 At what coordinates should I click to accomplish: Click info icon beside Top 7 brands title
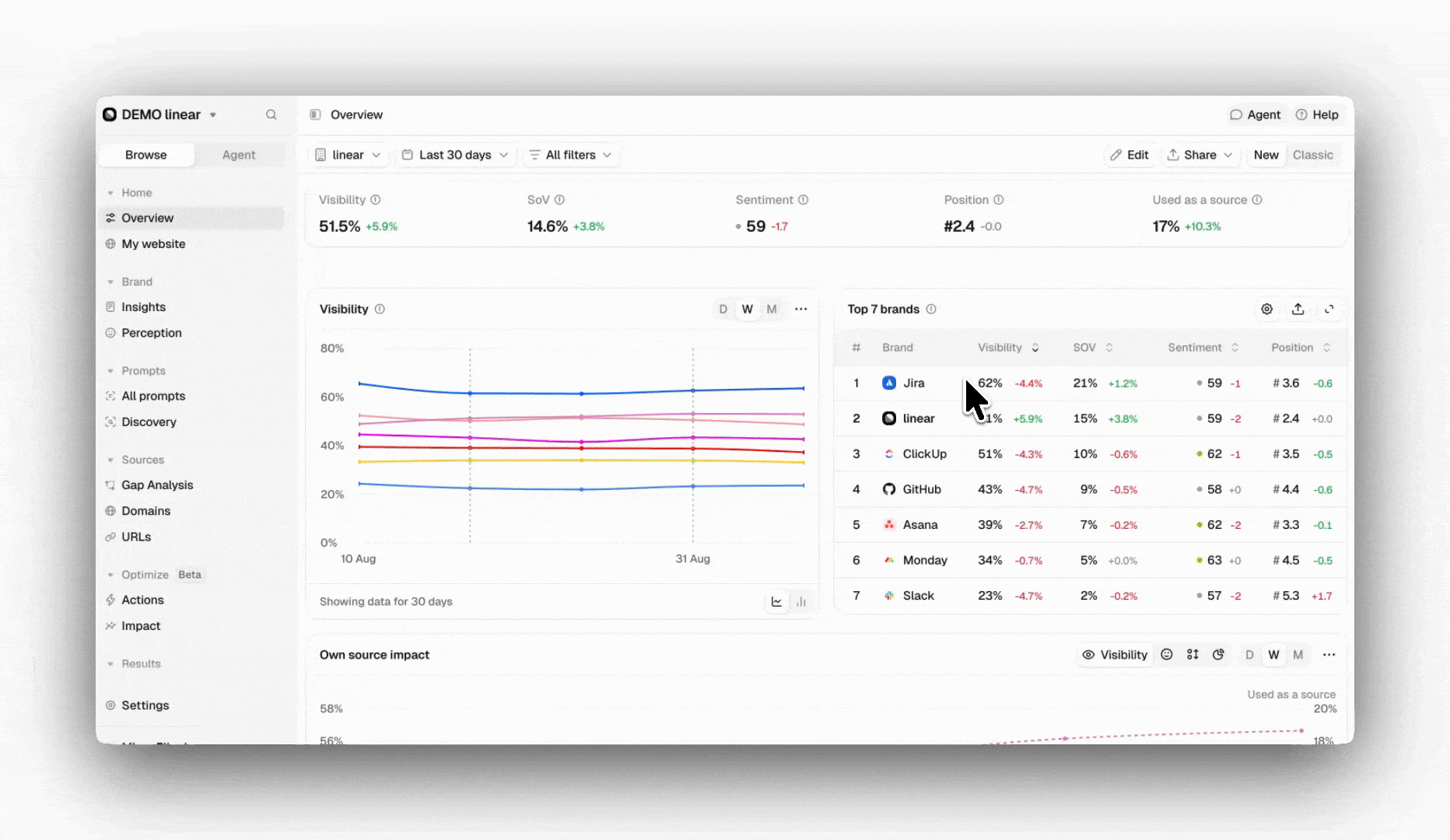[x=931, y=309]
